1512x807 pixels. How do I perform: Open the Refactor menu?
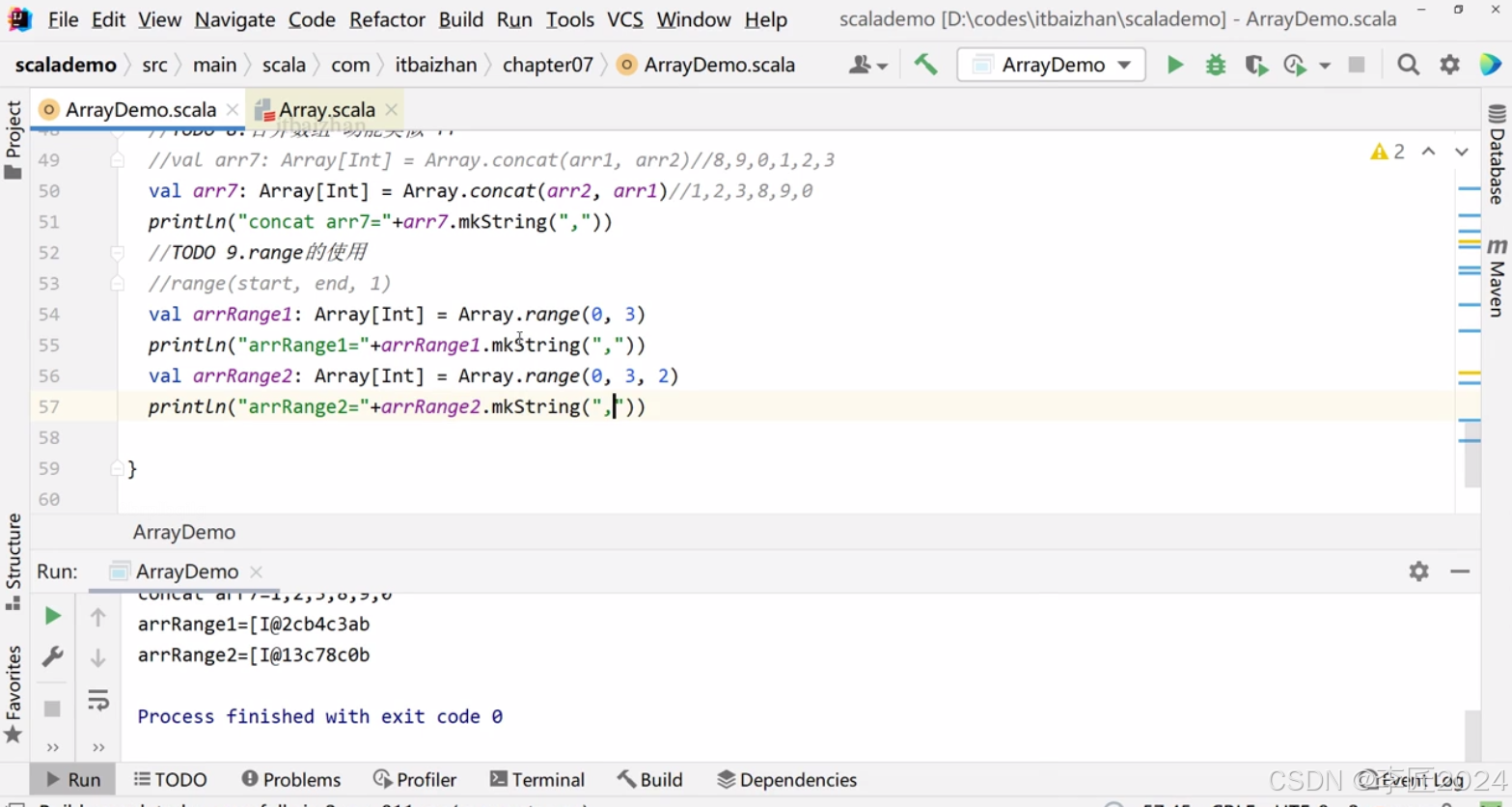[x=387, y=19]
